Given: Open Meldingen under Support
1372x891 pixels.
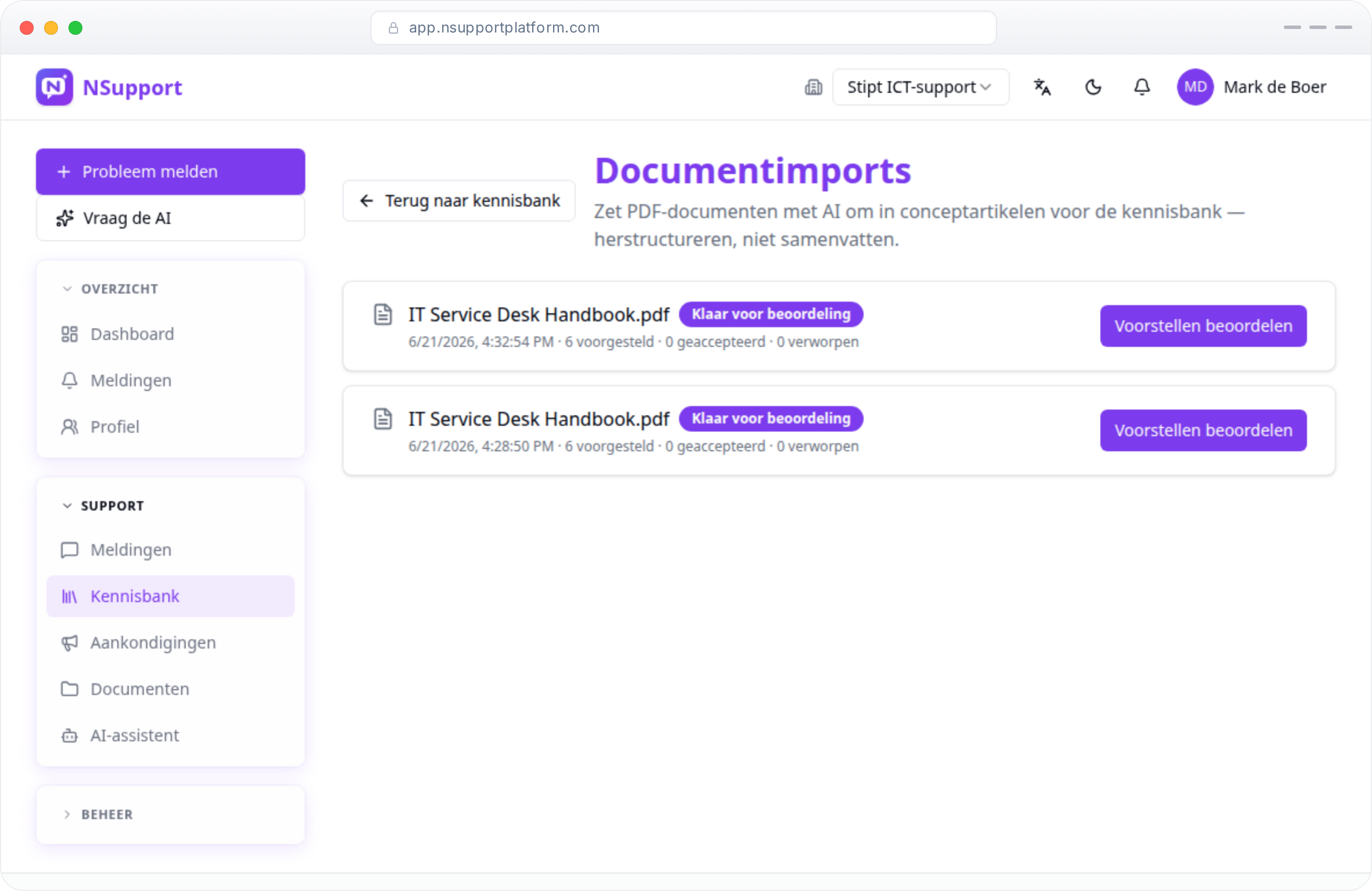Looking at the screenshot, I should pyautogui.click(x=171, y=550).
